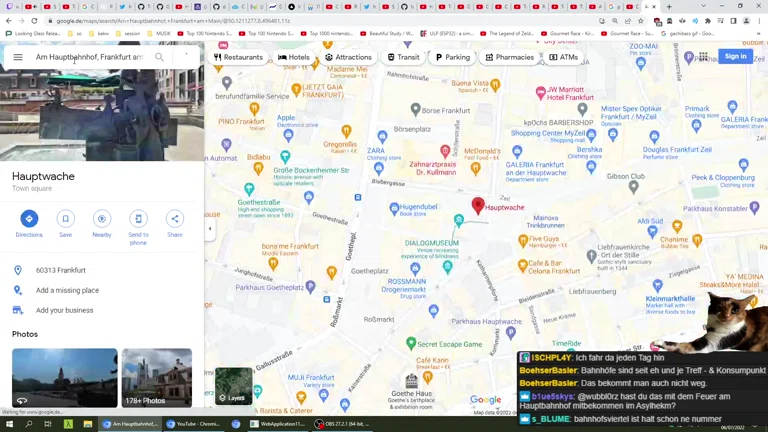The image size is (768, 432).
Task: Select the Pharmacies category chip
Action: click(x=509, y=57)
